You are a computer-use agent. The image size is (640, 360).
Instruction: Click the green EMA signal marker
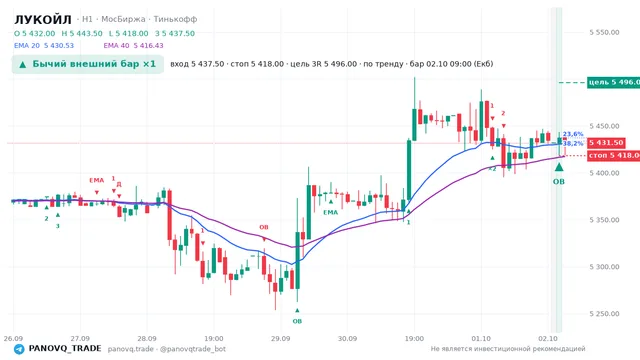click(331, 212)
